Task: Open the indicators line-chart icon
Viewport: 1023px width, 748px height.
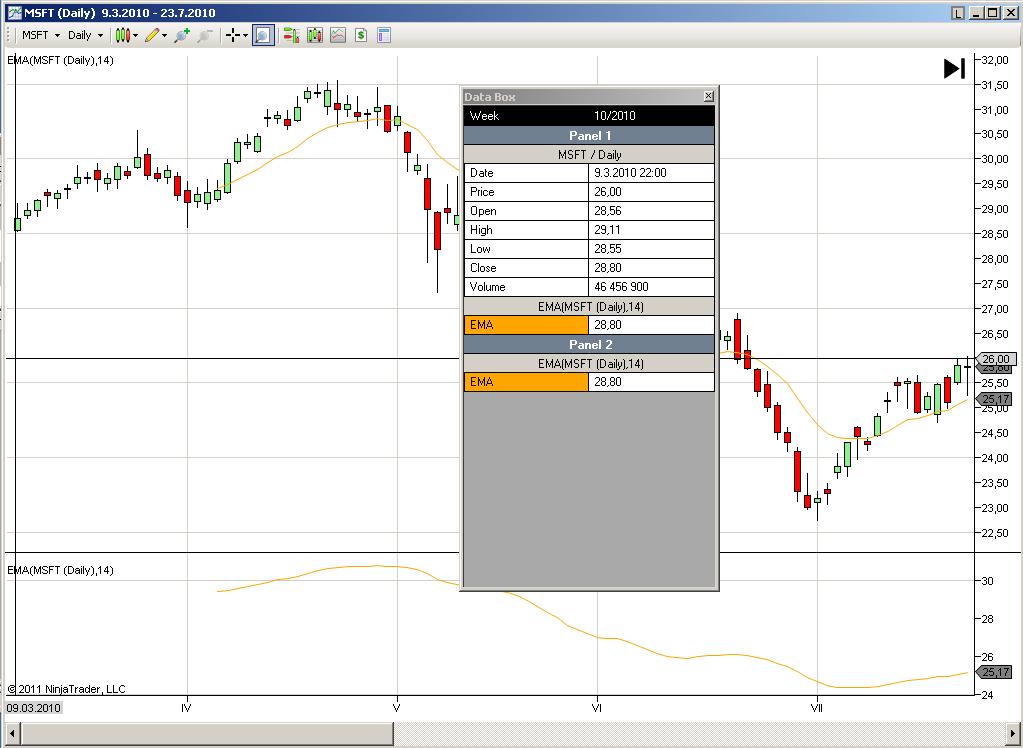Action: pyautogui.click(x=338, y=35)
